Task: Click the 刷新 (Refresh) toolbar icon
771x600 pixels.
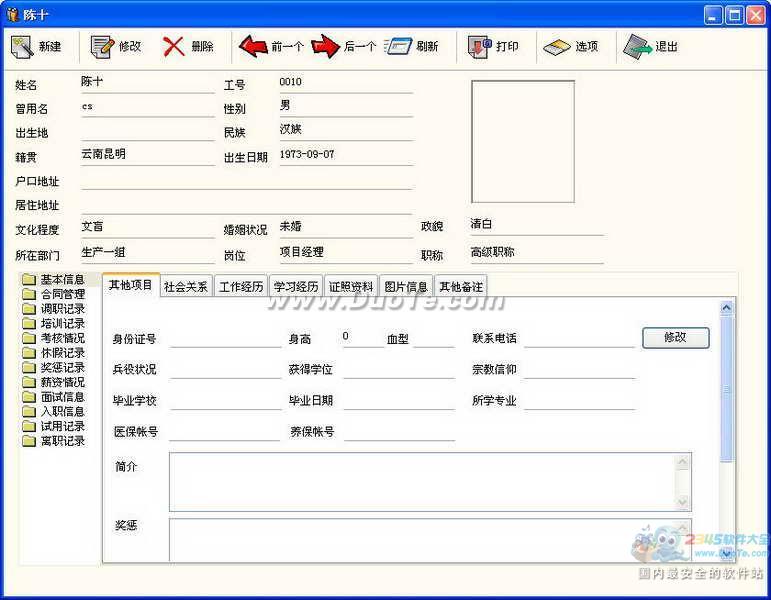Action: click(399, 46)
